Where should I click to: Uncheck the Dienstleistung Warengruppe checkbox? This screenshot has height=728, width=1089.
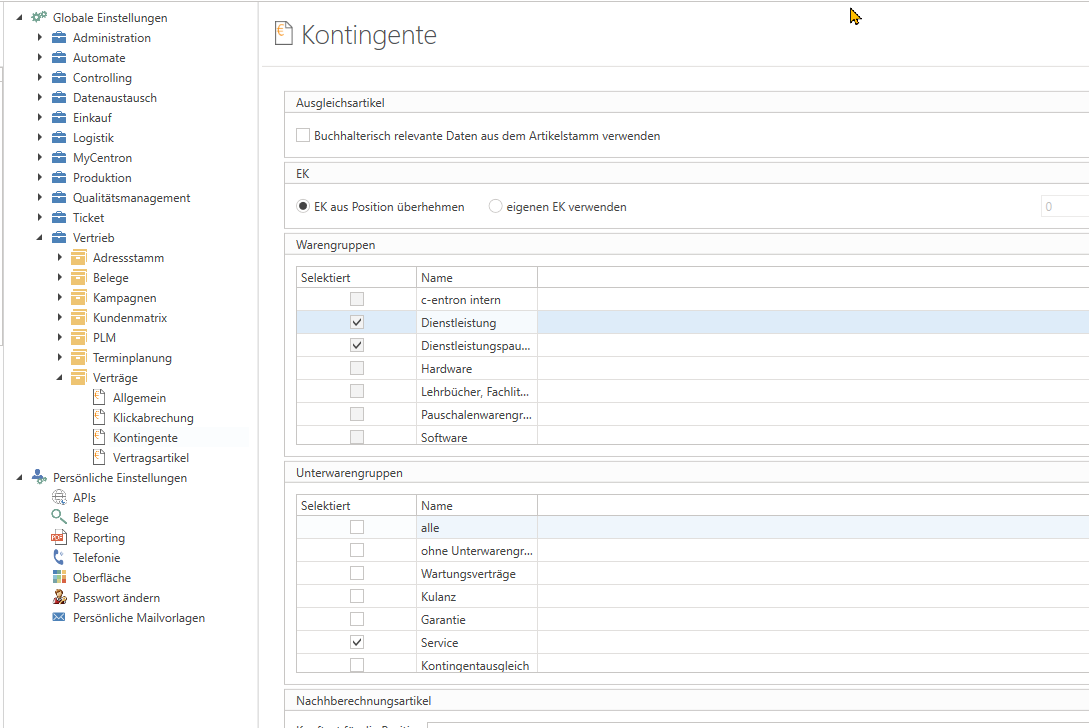(357, 323)
